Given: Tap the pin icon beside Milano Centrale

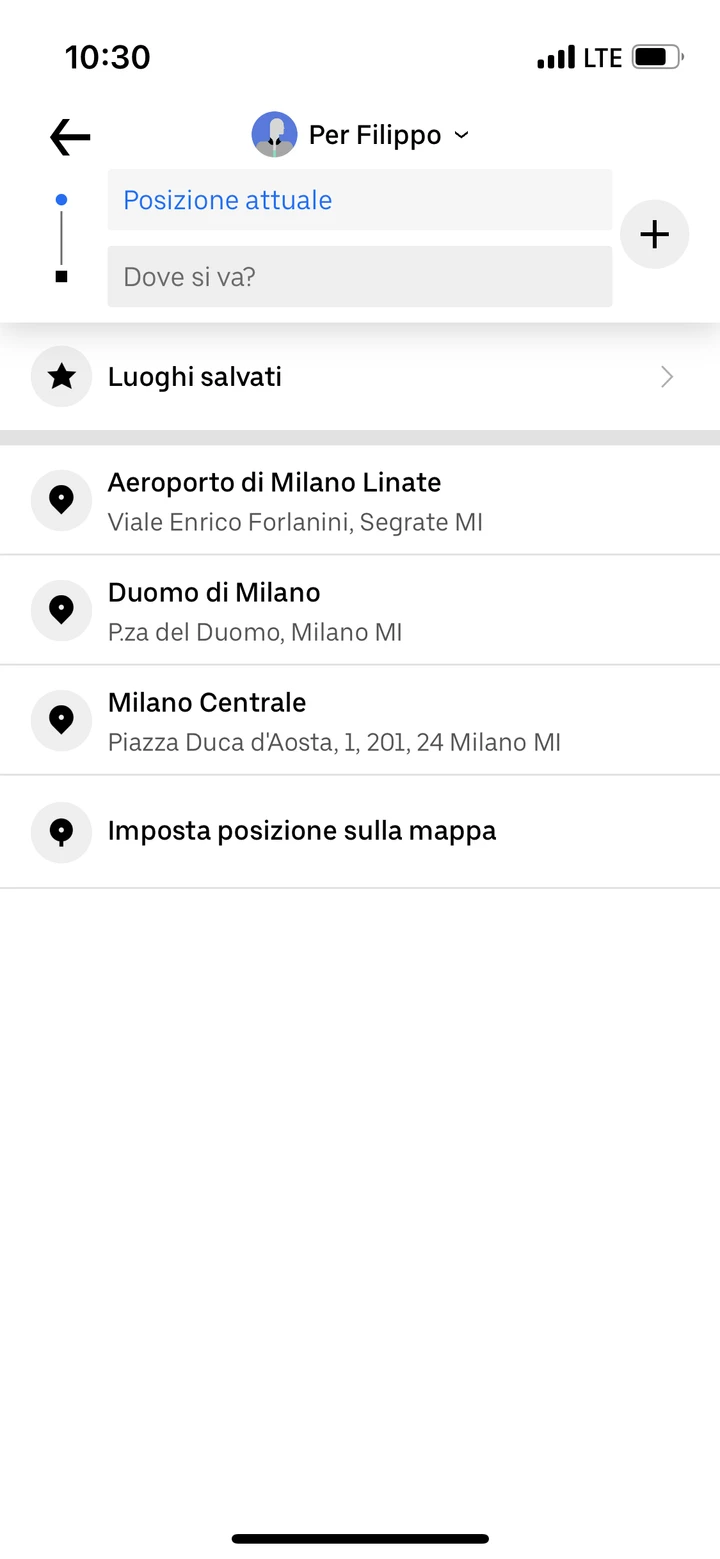Looking at the screenshot, I should (62, 719).
